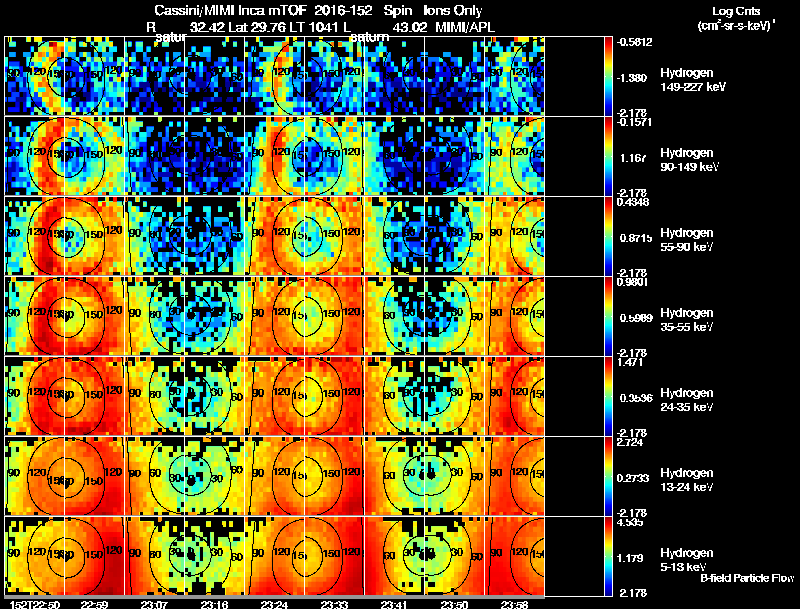Select the 'Hydrogen 149-227 keV' label

[692, 80]
